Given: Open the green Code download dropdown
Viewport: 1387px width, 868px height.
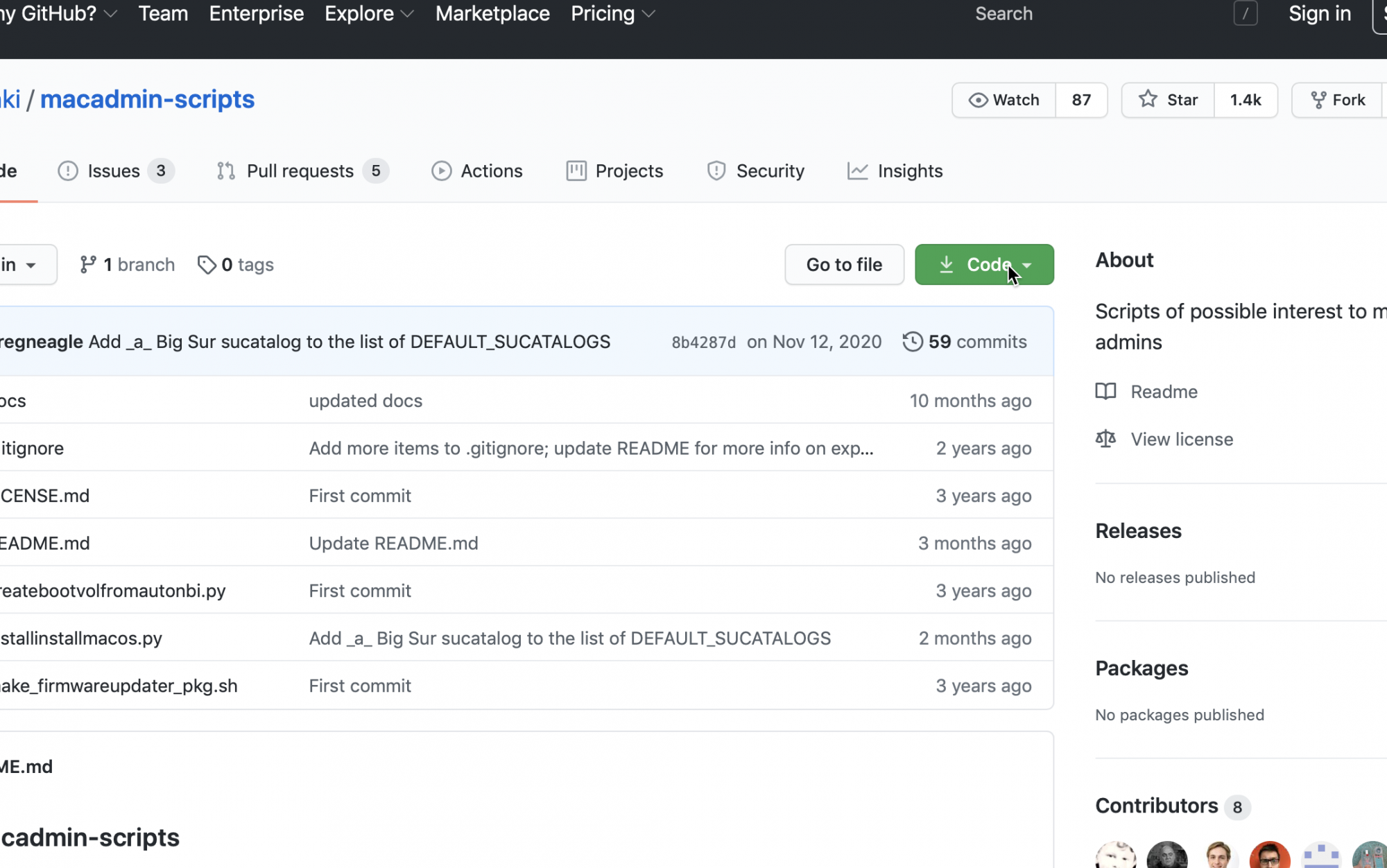Looking at the screenshot, I should pyautogui.click(x=984, y=264).
